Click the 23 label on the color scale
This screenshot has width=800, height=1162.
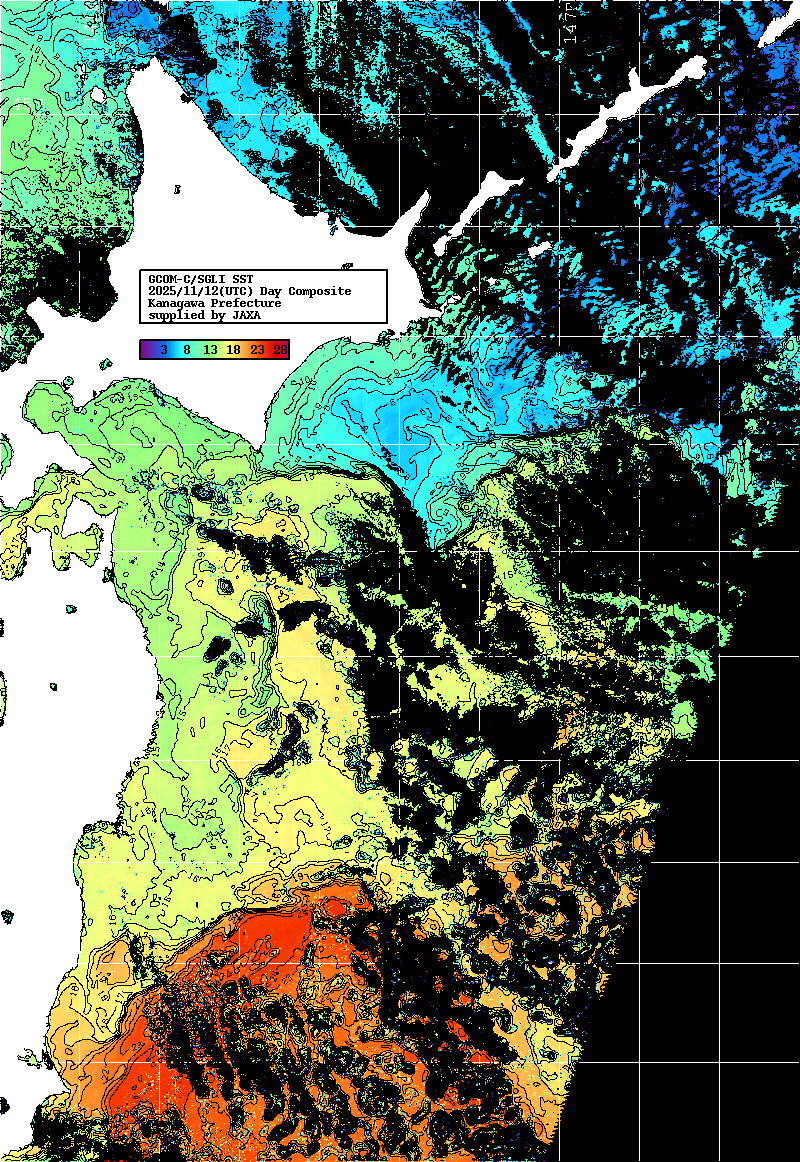coord(257,350)
